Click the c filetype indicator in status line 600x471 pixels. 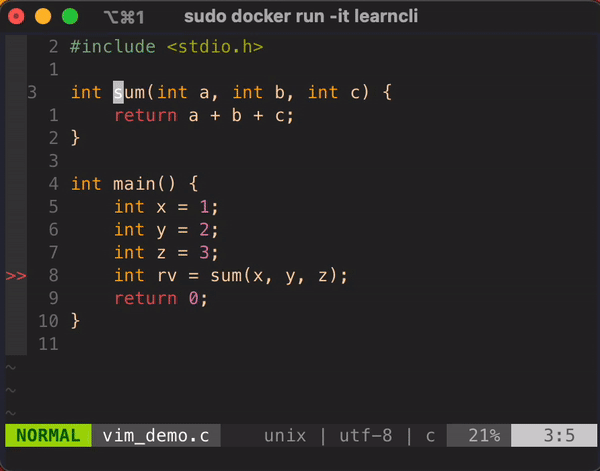coord(430,436)
